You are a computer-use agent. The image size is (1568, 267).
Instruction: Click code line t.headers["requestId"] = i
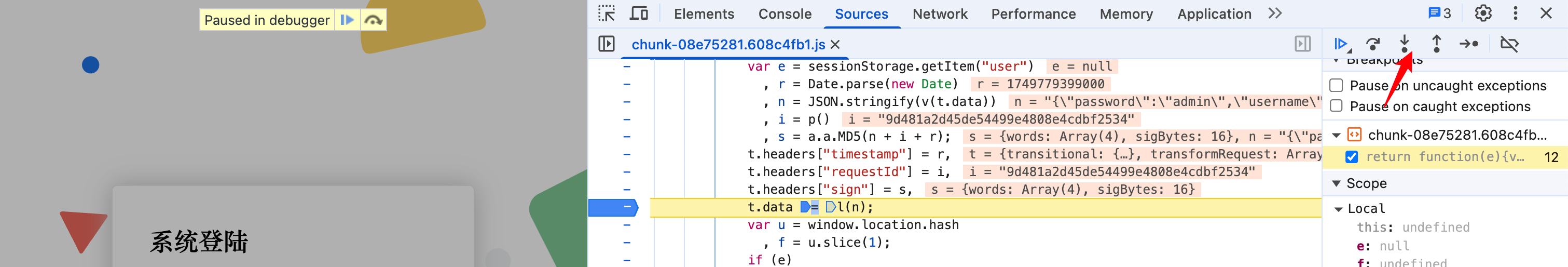[x=848, y=172]
